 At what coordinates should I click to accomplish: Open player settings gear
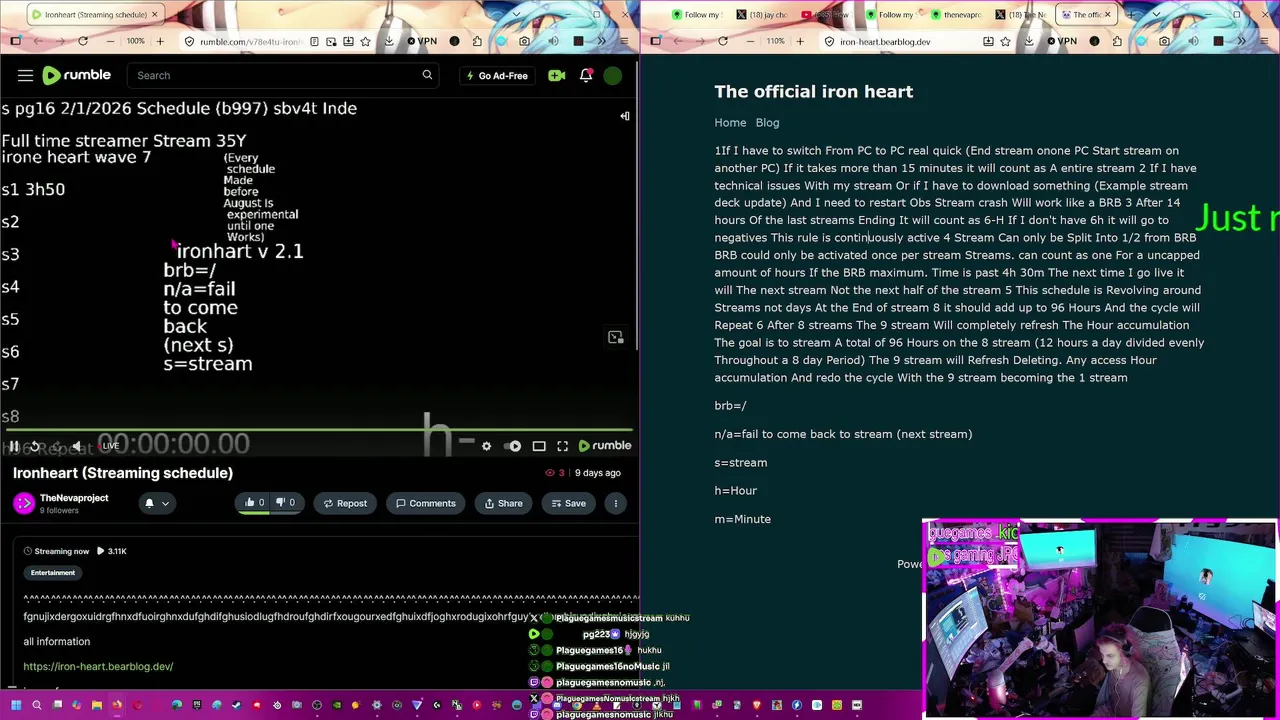486,446
